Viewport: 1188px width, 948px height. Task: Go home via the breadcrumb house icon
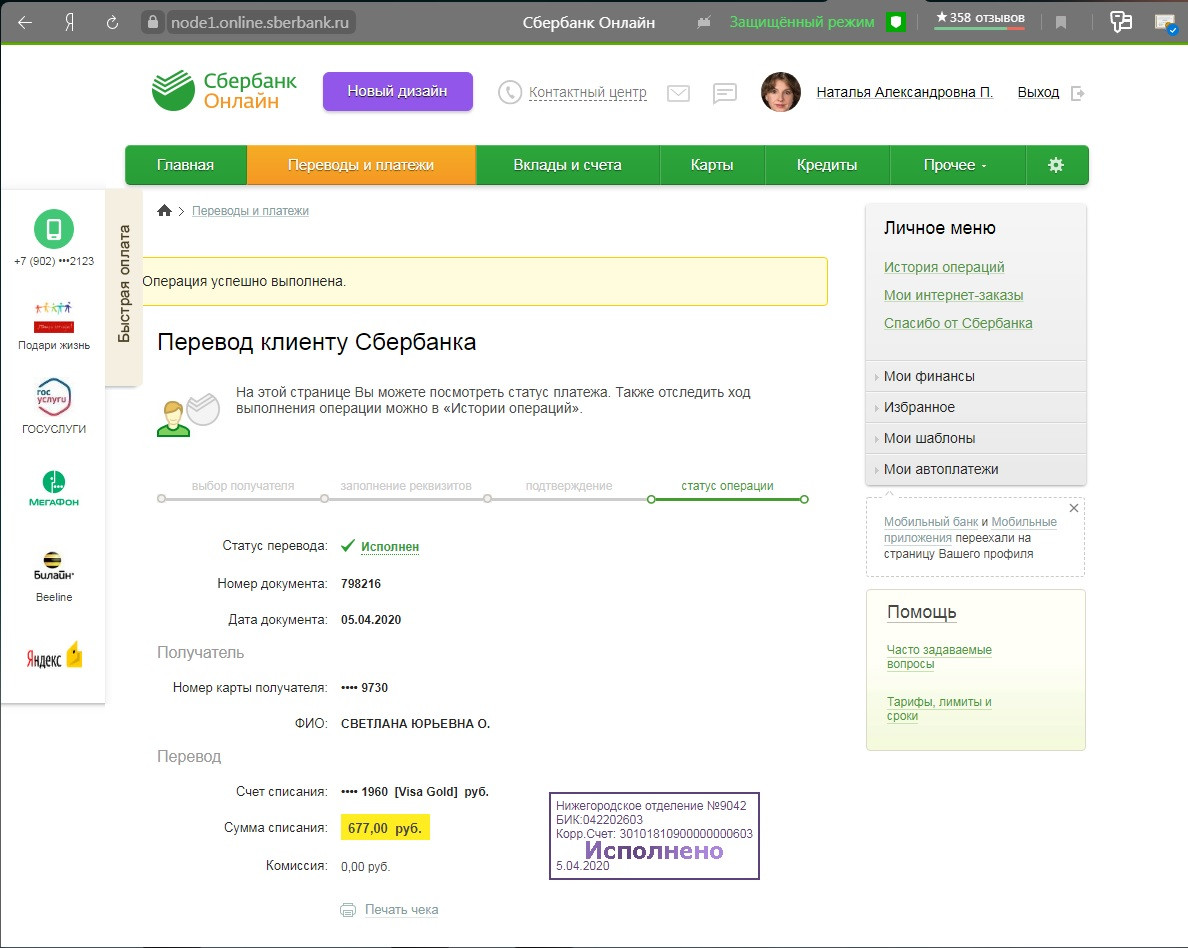[164, 211]
